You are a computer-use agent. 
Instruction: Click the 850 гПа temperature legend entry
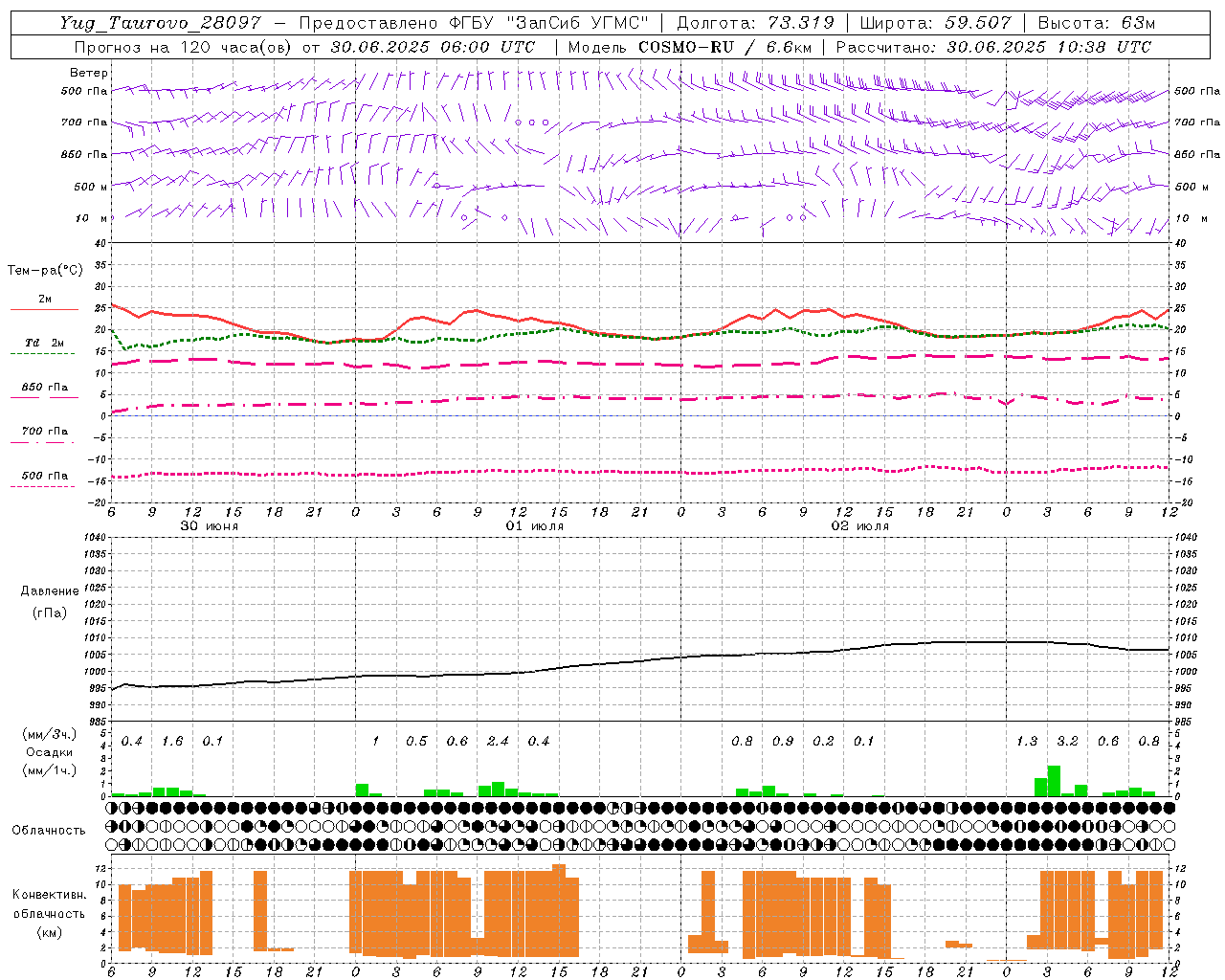click(x=44, y=390)
